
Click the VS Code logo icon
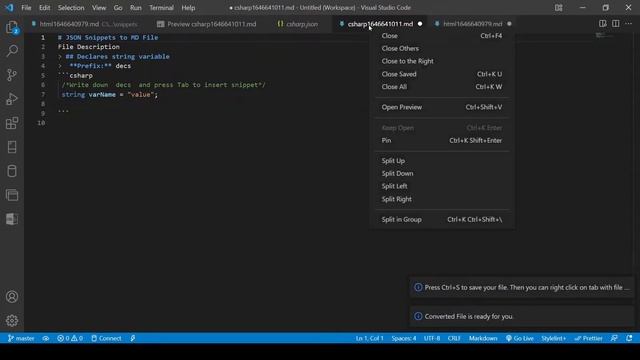9,8
